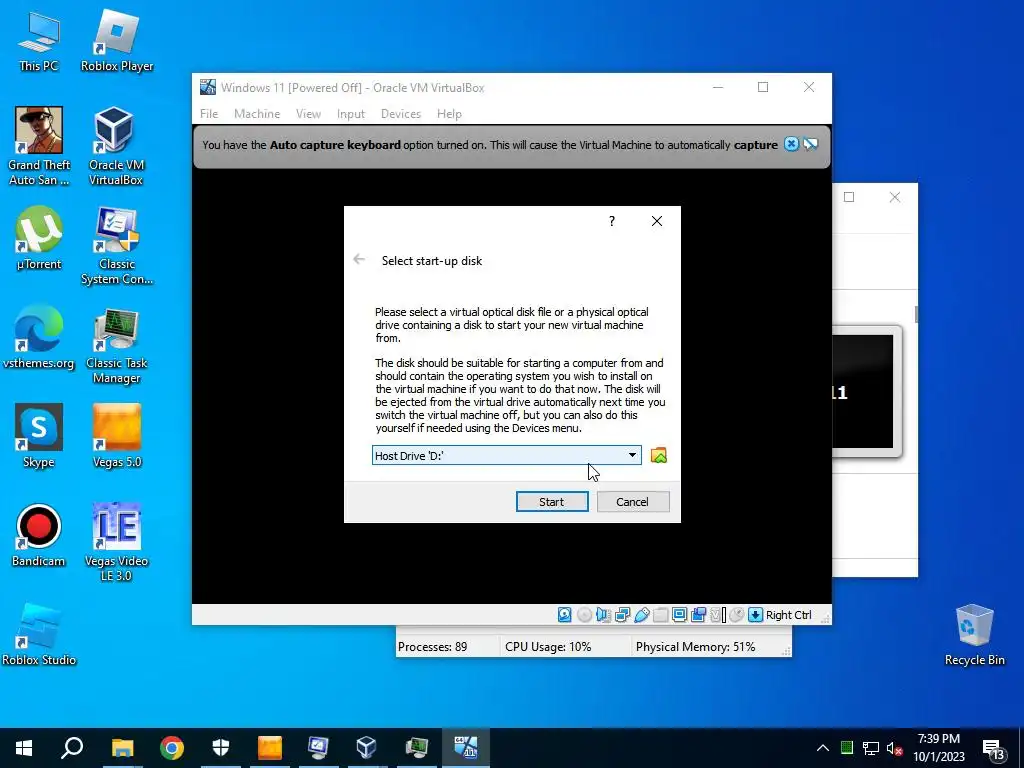Click the virtualization features V icon

tap(716, 615)
